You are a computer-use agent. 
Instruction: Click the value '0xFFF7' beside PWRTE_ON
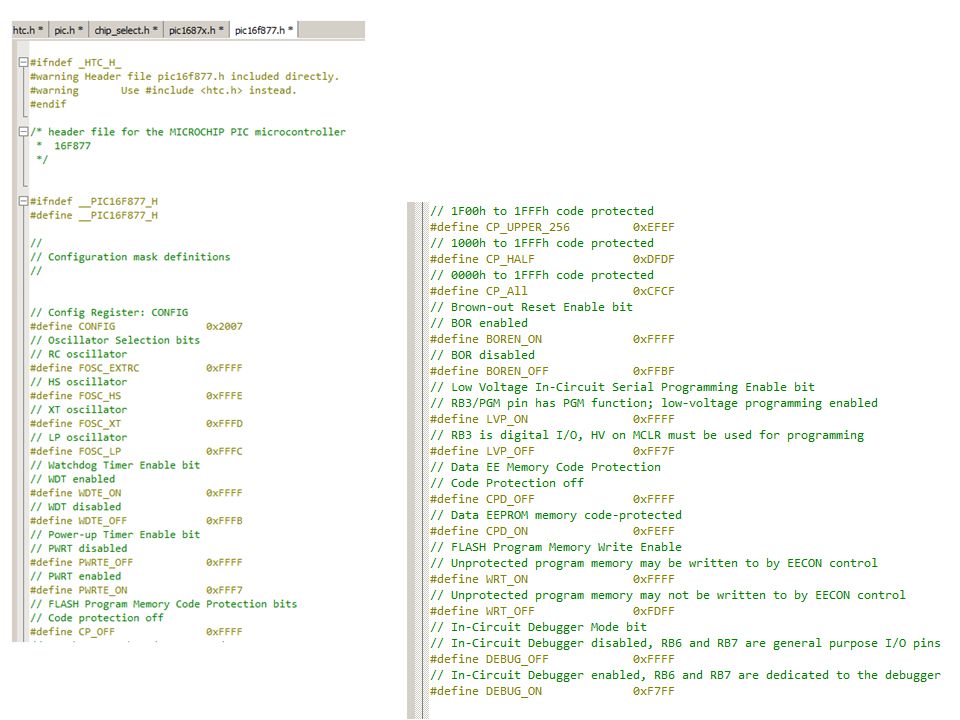(224, 590)
